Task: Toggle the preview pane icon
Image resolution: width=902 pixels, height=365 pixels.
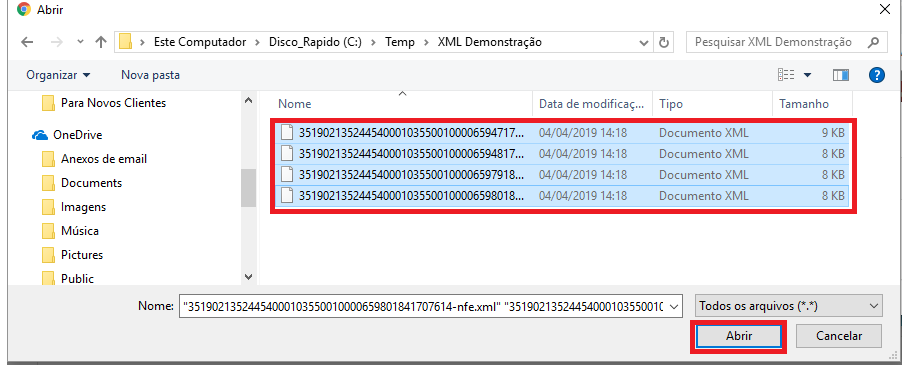Action: pyautogui.click(x=840, y=75)
